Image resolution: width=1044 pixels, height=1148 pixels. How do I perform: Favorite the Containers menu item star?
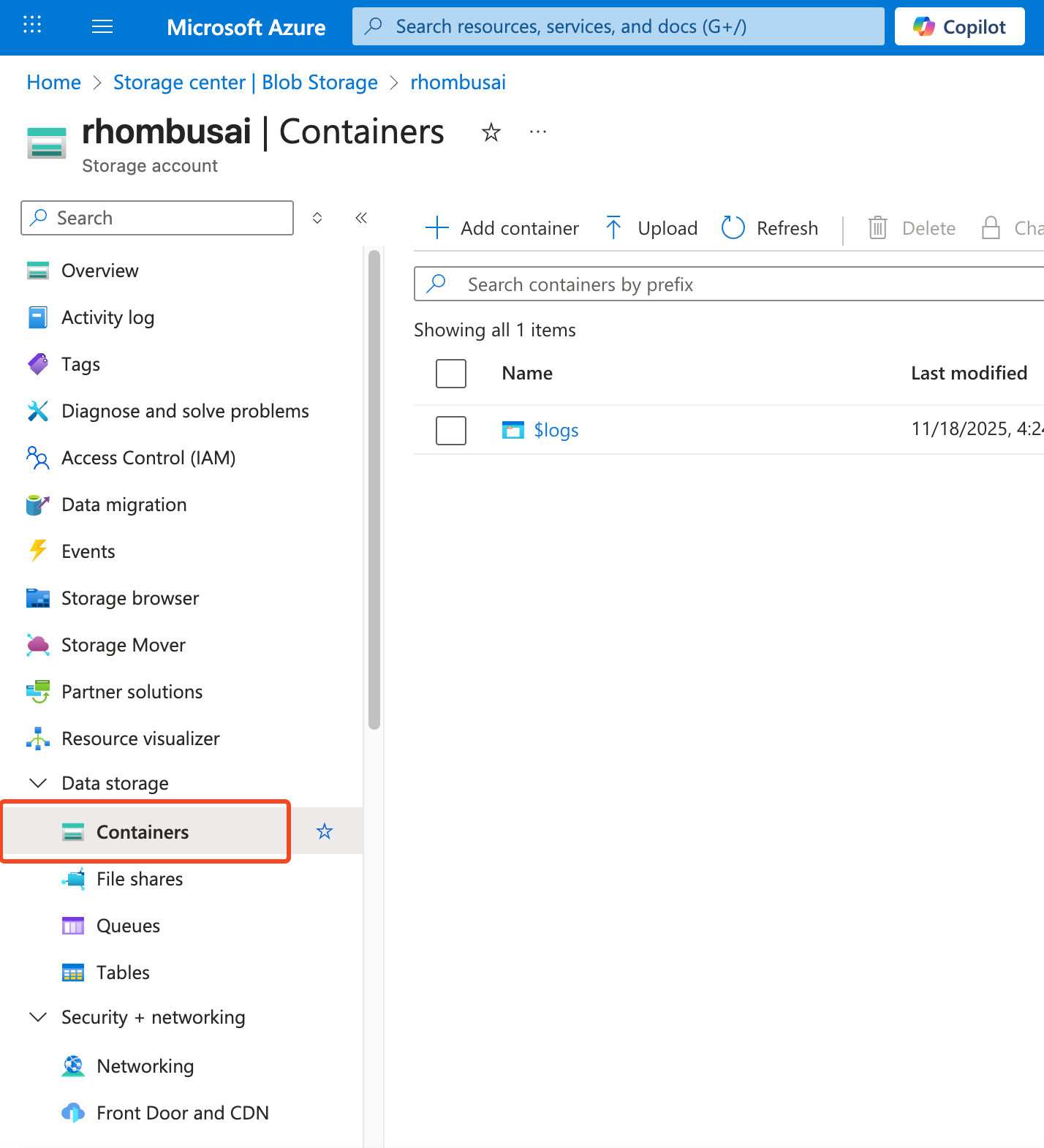point(325,831)
